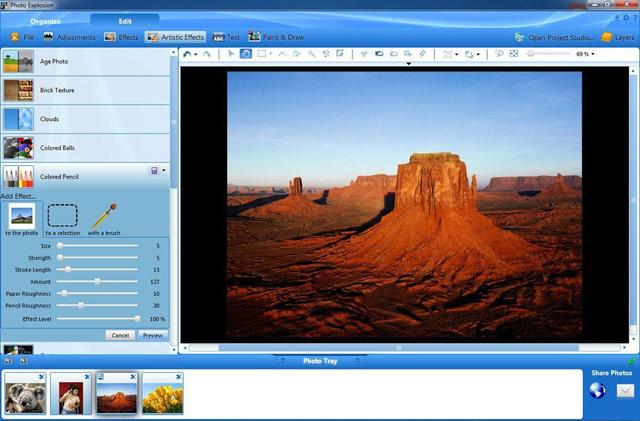Apply effect to the photo option
640x421 pixels.
tap(22, 220)
